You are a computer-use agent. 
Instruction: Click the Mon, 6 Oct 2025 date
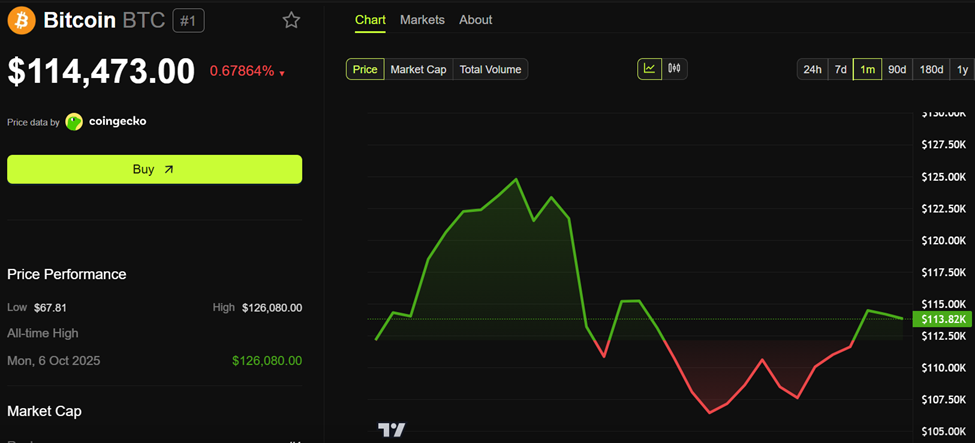(53, 361)
